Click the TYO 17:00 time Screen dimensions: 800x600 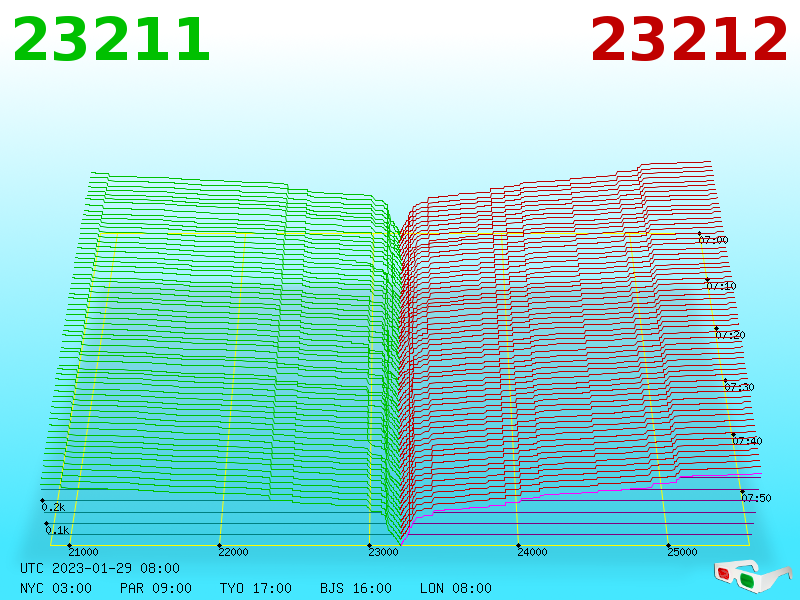(x=256, y=588)
